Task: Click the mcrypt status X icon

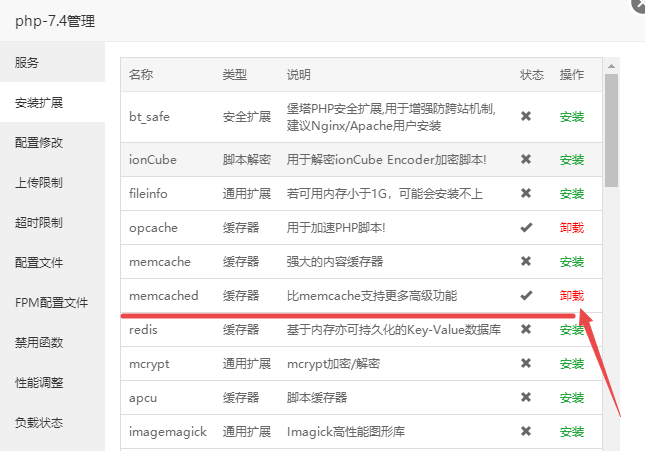Action: click(526, 363)
